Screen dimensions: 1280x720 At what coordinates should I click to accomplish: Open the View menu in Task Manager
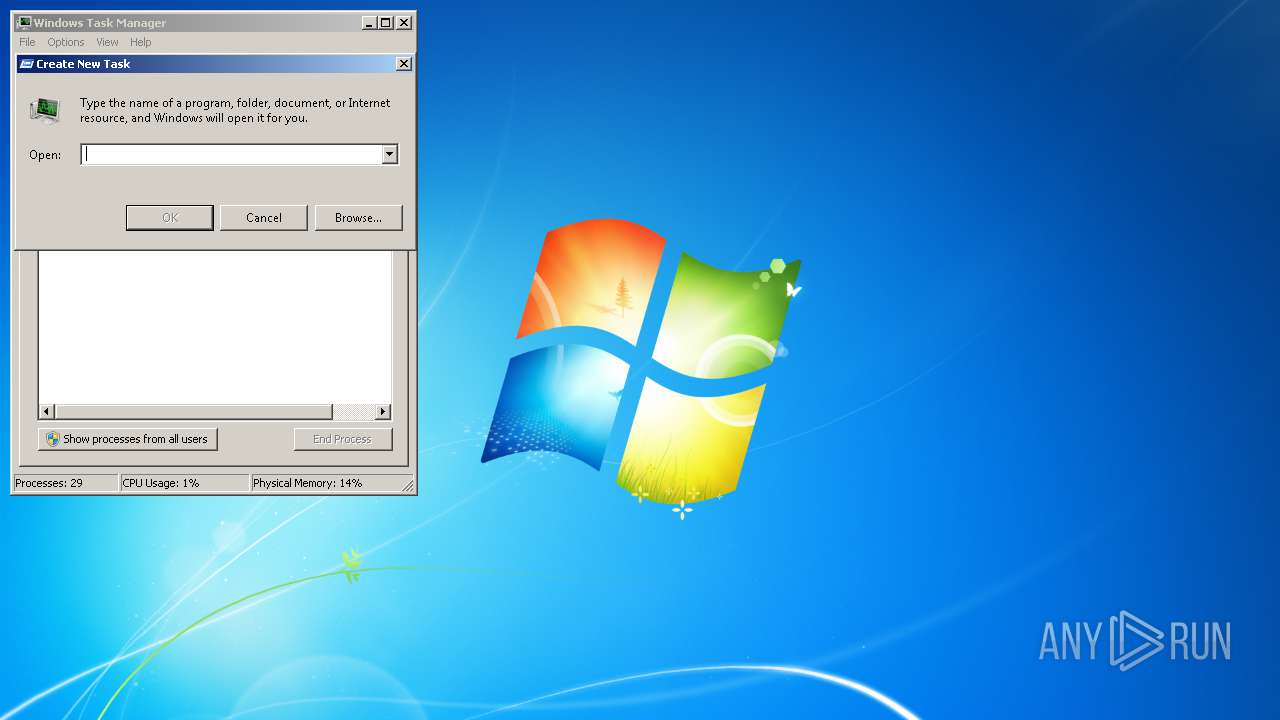pyautogui.click(x=107, y=42)
